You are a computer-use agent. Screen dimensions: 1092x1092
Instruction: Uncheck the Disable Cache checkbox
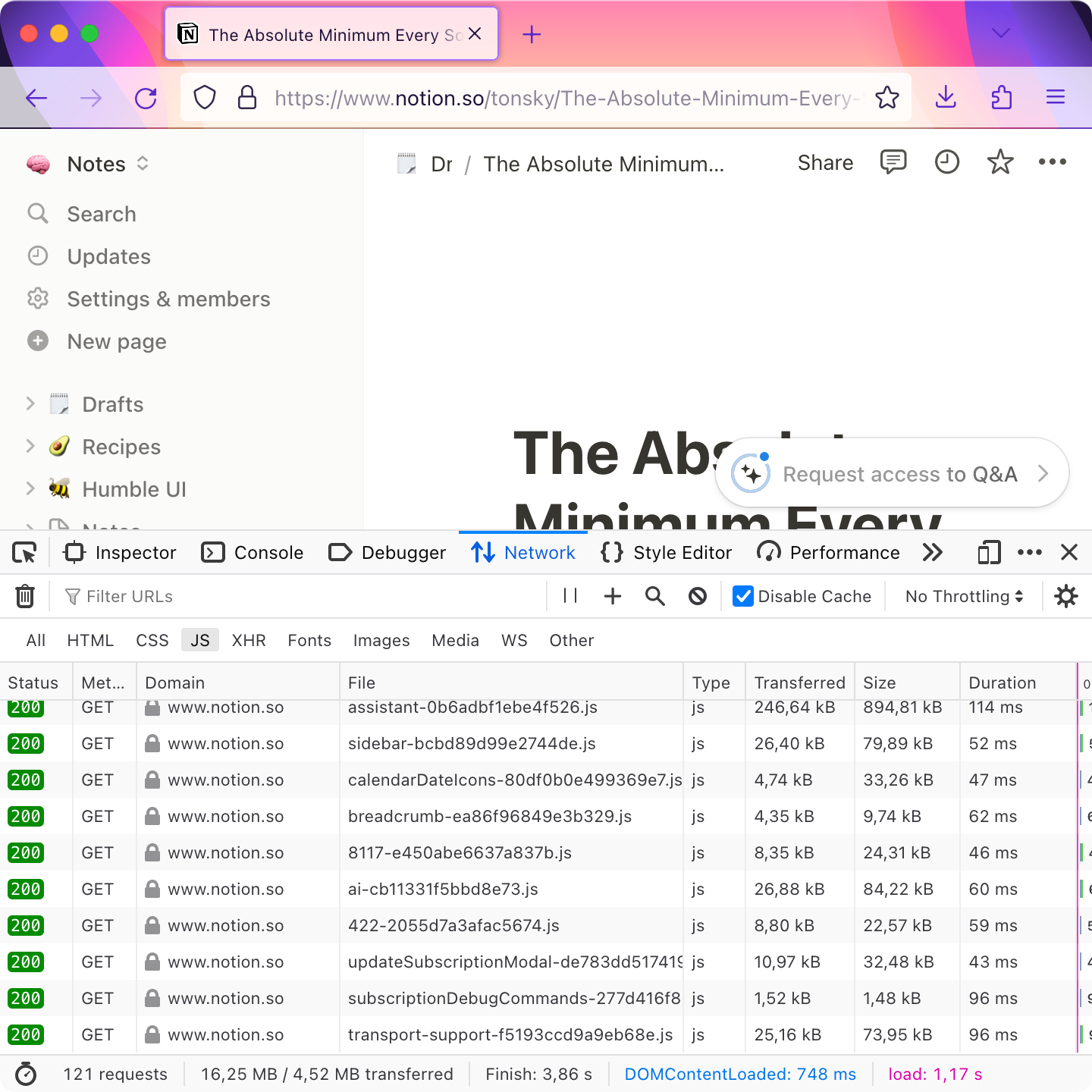pos(743,597)
